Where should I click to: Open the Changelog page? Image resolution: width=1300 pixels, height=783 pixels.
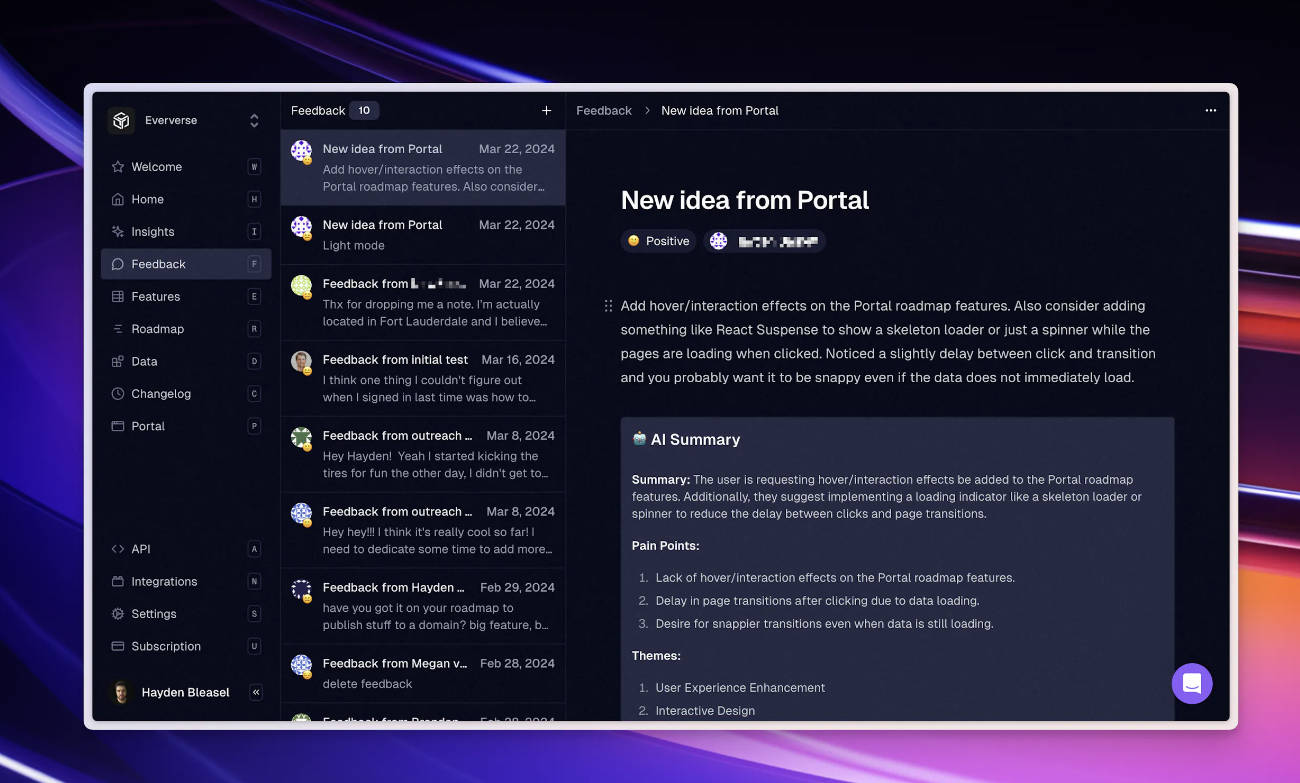coord(186,394)
